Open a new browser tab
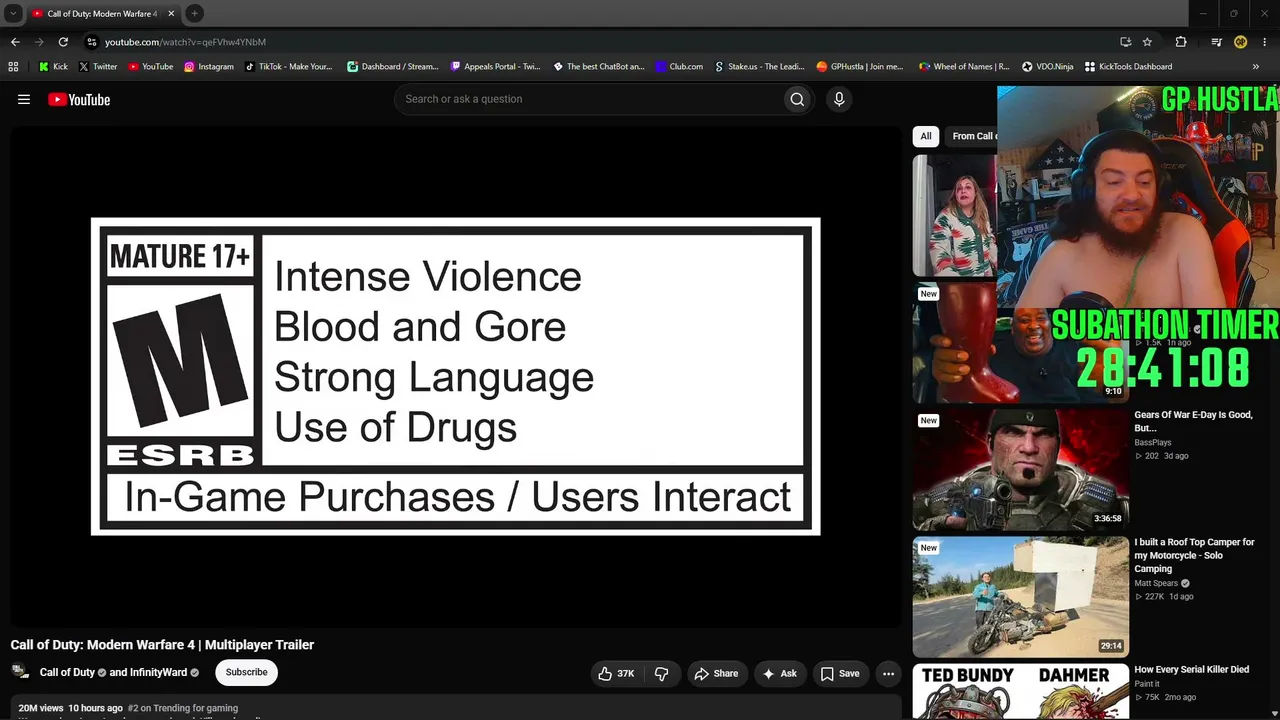1280x720 pixels. click(195, 14)
